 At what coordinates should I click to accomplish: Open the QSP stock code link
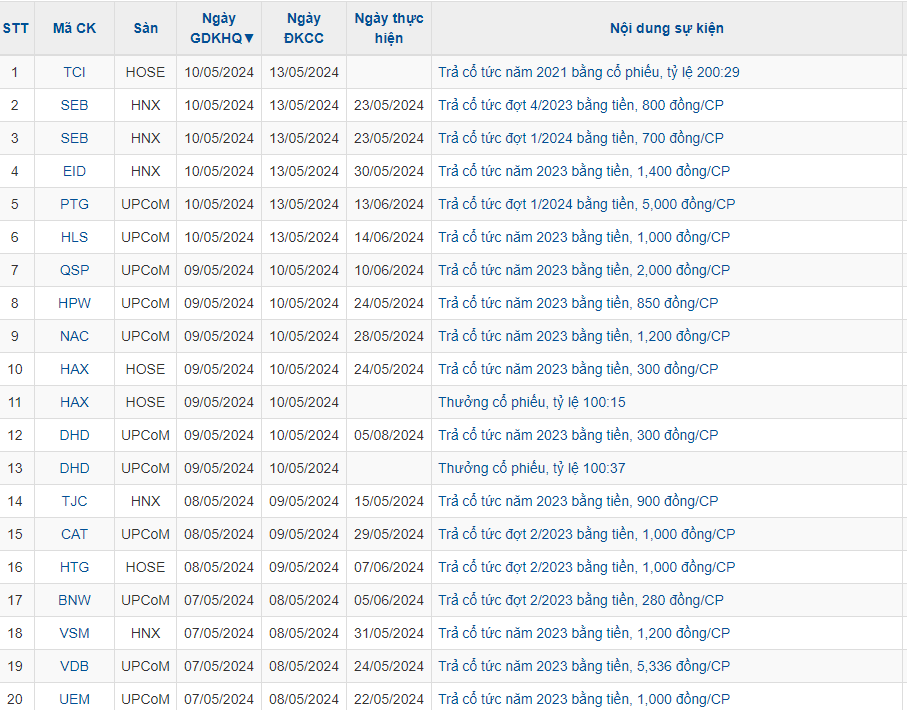click(74, 270)
